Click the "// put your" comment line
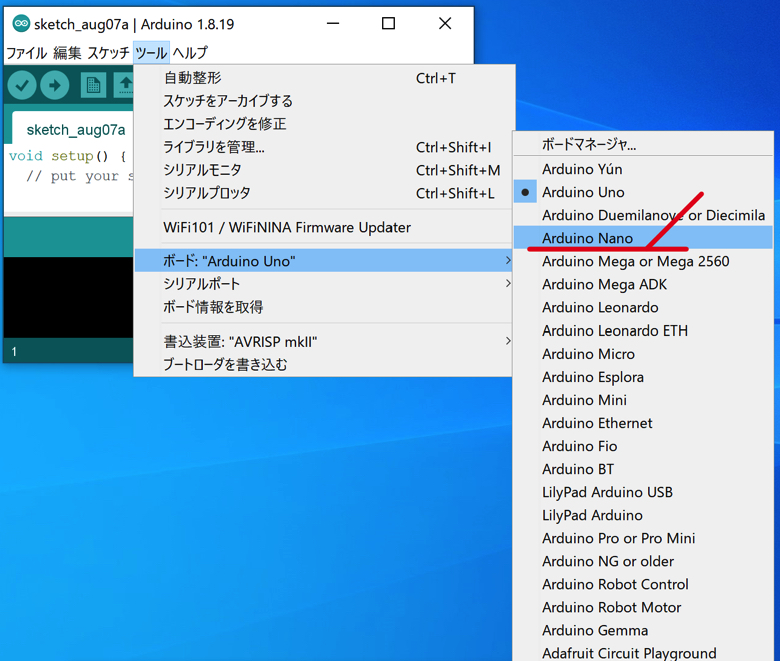This screenshot has width=780, height=661. pyautogui.click(x=80, y=176)
